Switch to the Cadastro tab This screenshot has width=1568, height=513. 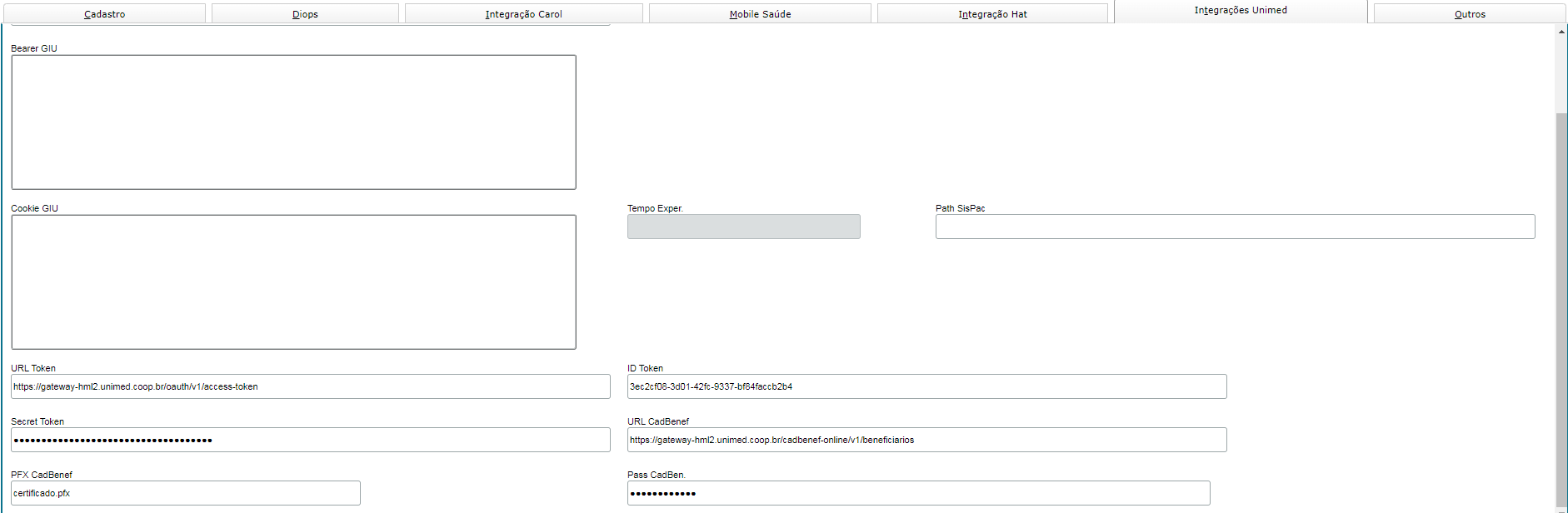(104, 14)
